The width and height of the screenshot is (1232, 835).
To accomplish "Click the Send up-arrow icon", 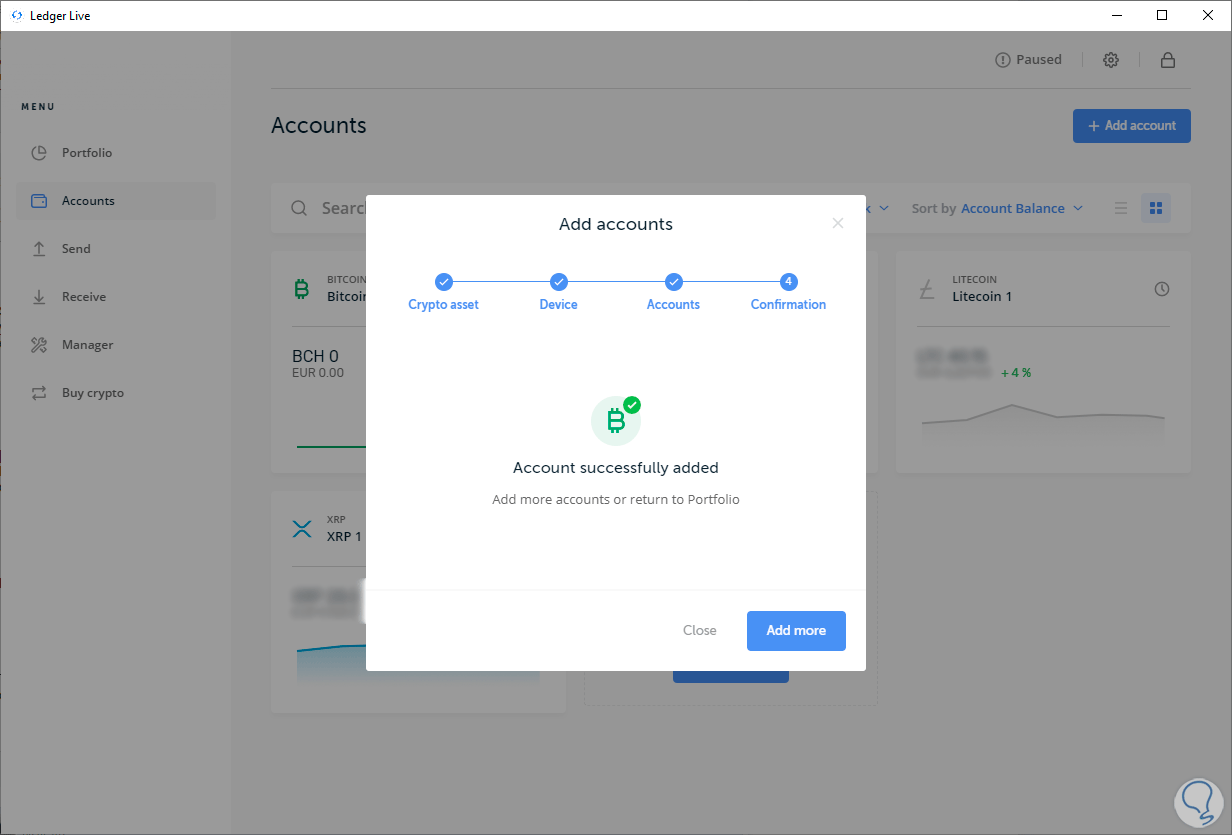I will click(39, 249).
